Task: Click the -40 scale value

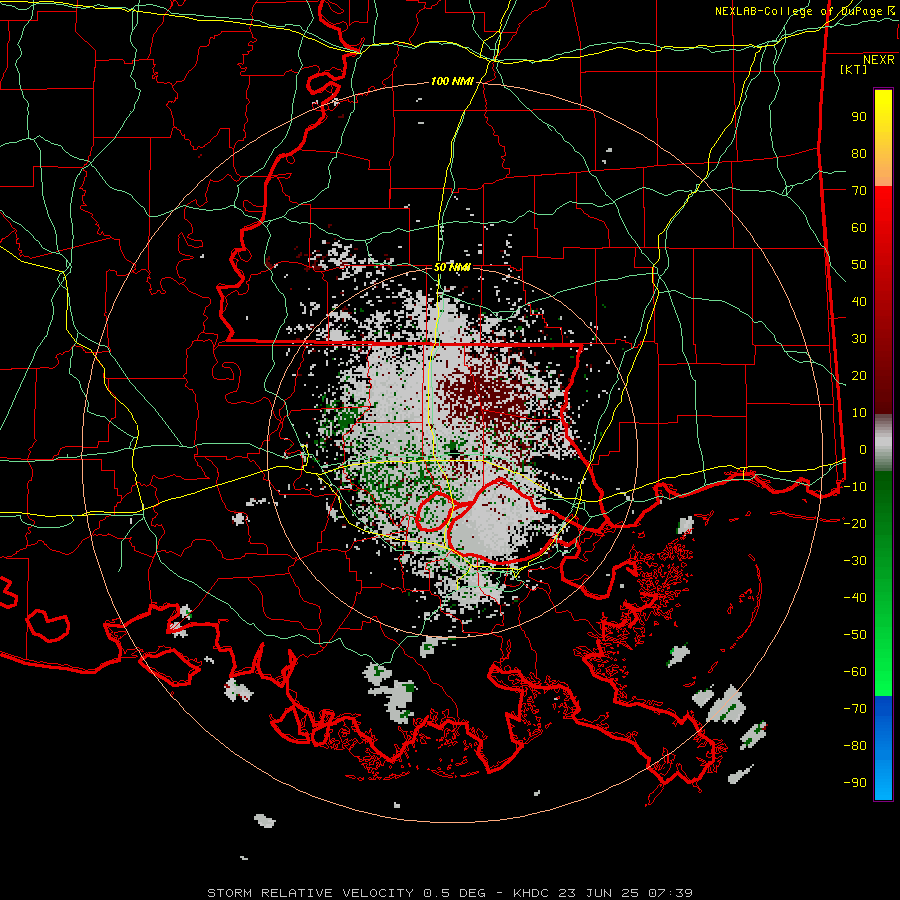Action: tap(855, 598)
